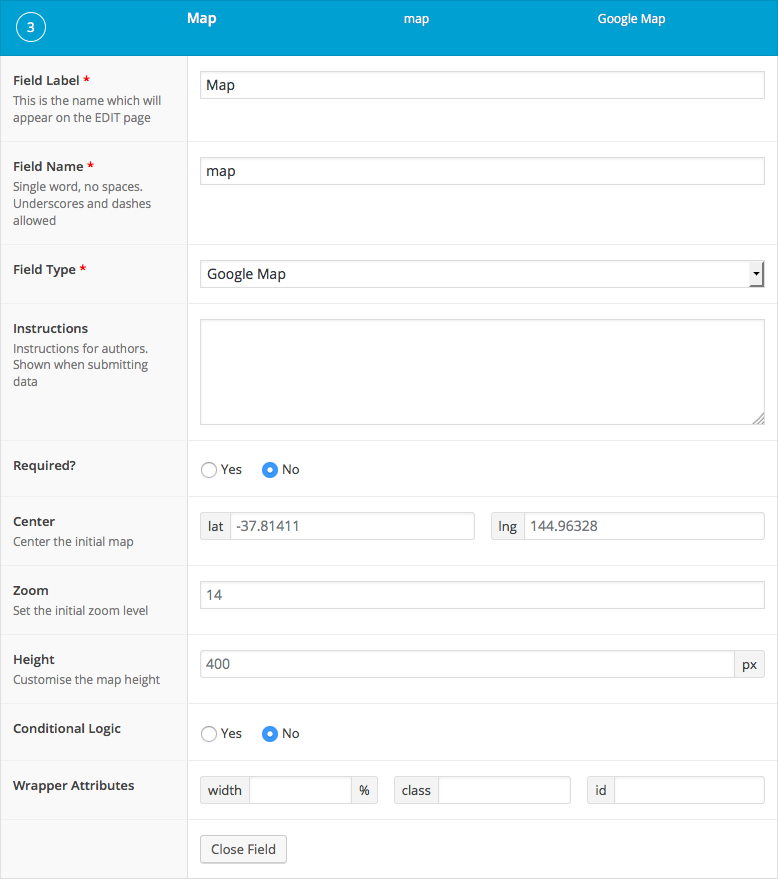
Task: Select Yes for Required
Action: tap(209, 470)
